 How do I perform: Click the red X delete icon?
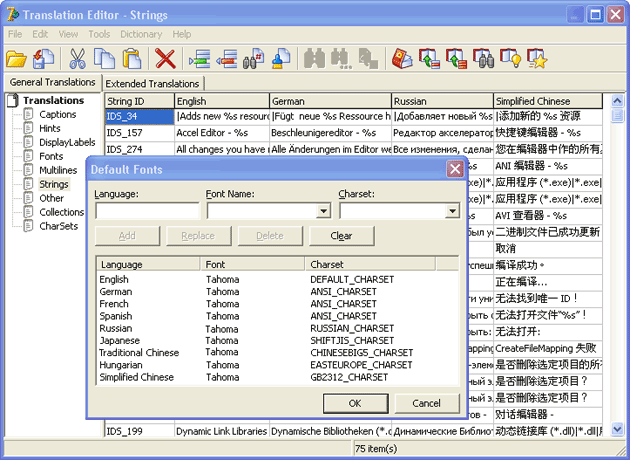click(165, 59)
